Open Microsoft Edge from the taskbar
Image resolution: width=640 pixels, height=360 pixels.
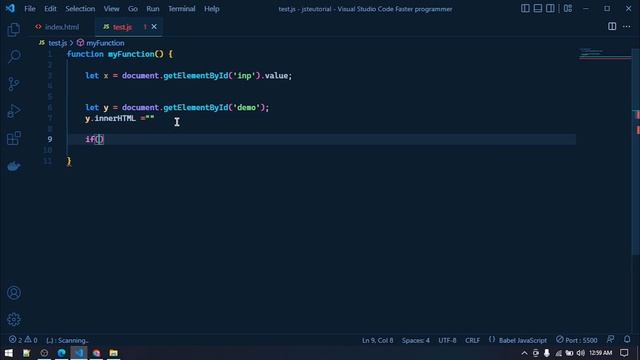click(62, 353)
